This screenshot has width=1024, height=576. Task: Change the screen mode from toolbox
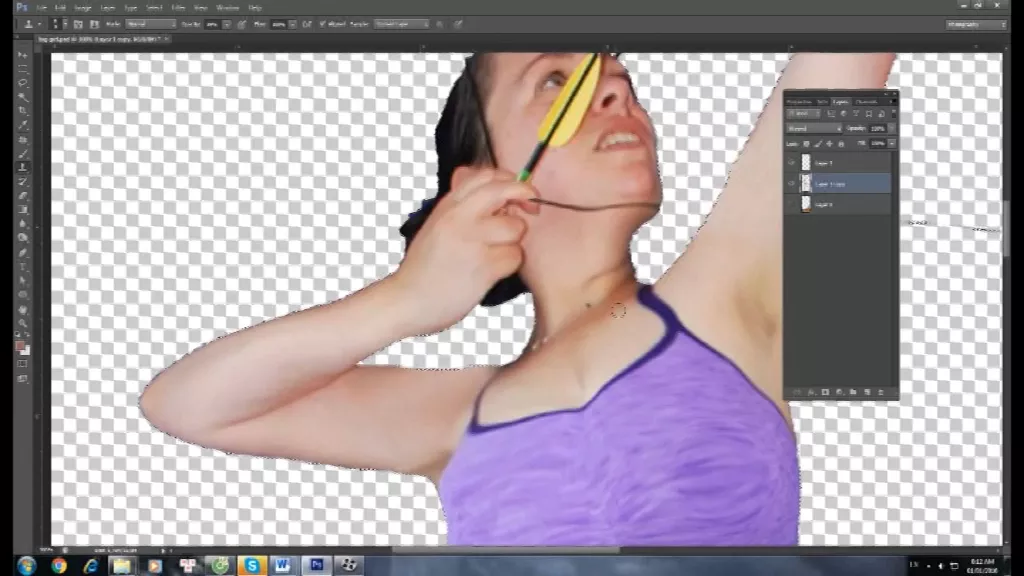pyautogui.click(x=23, y=379)
